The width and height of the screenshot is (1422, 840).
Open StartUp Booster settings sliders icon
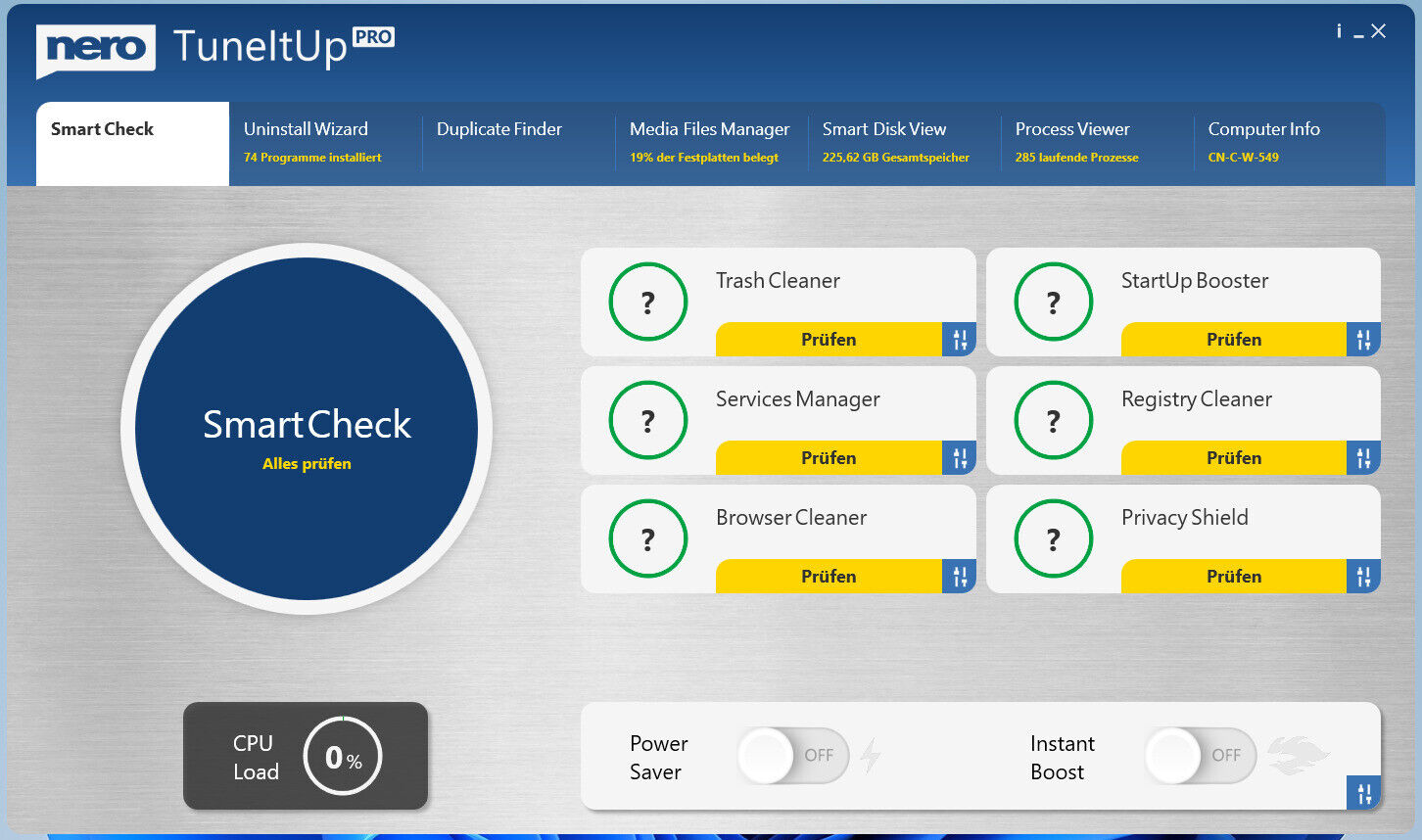1363,340
